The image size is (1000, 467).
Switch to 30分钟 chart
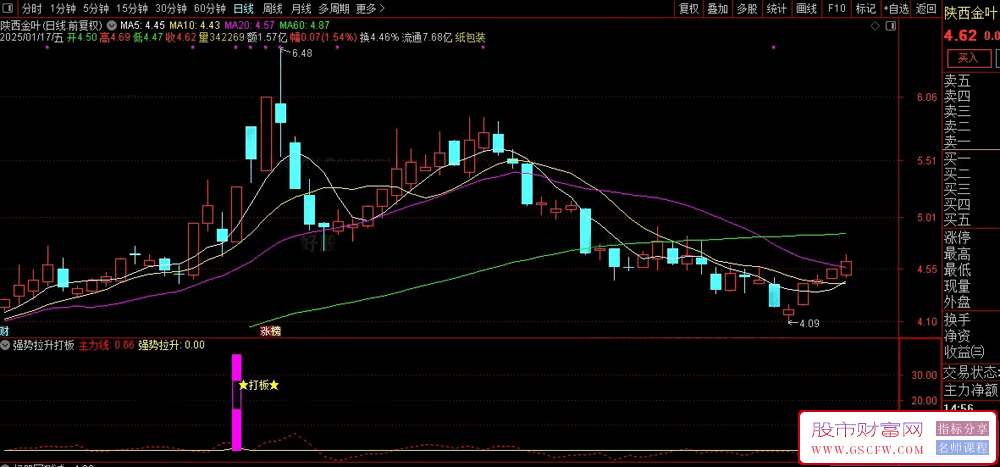point(171,8)
